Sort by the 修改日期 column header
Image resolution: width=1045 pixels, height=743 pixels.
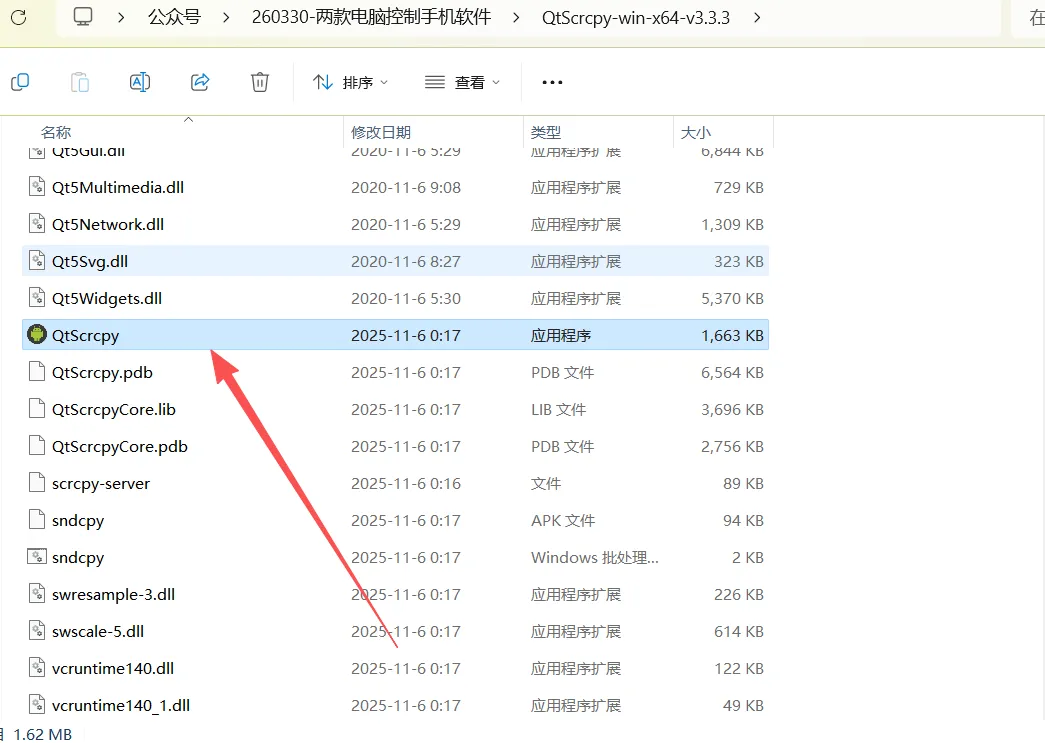381,133
